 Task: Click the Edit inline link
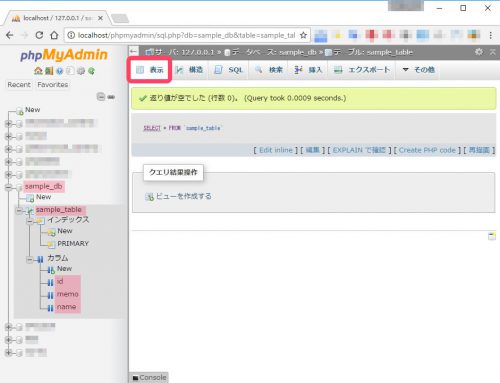point(276,150)
